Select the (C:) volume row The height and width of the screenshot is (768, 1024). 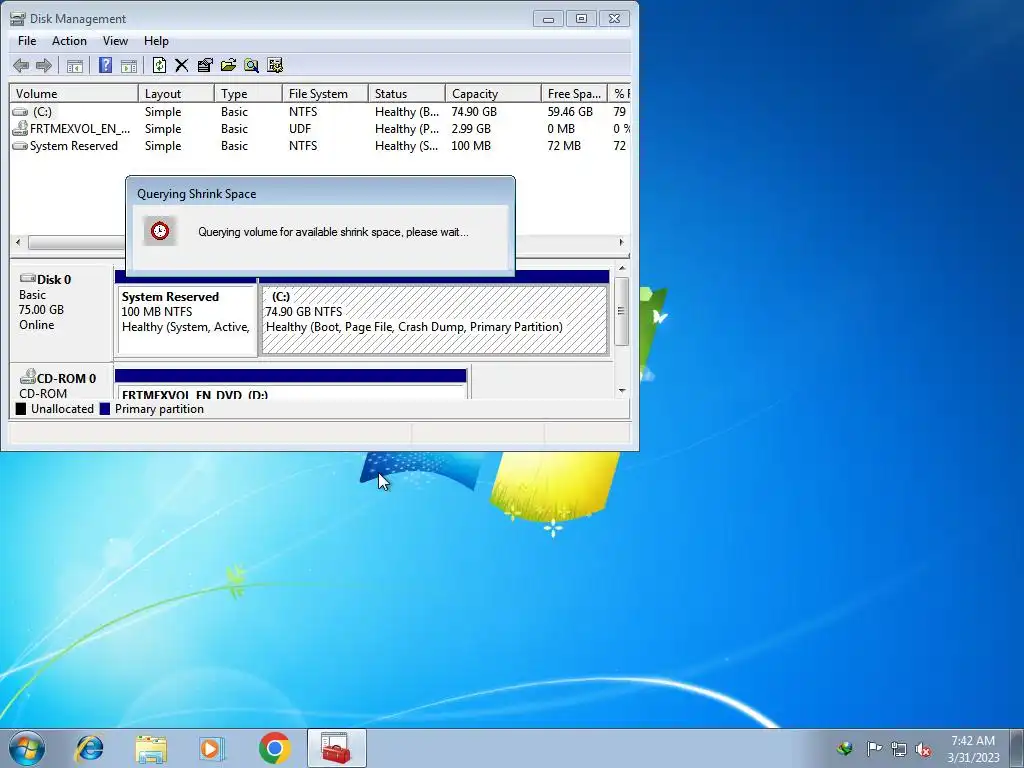320,112
